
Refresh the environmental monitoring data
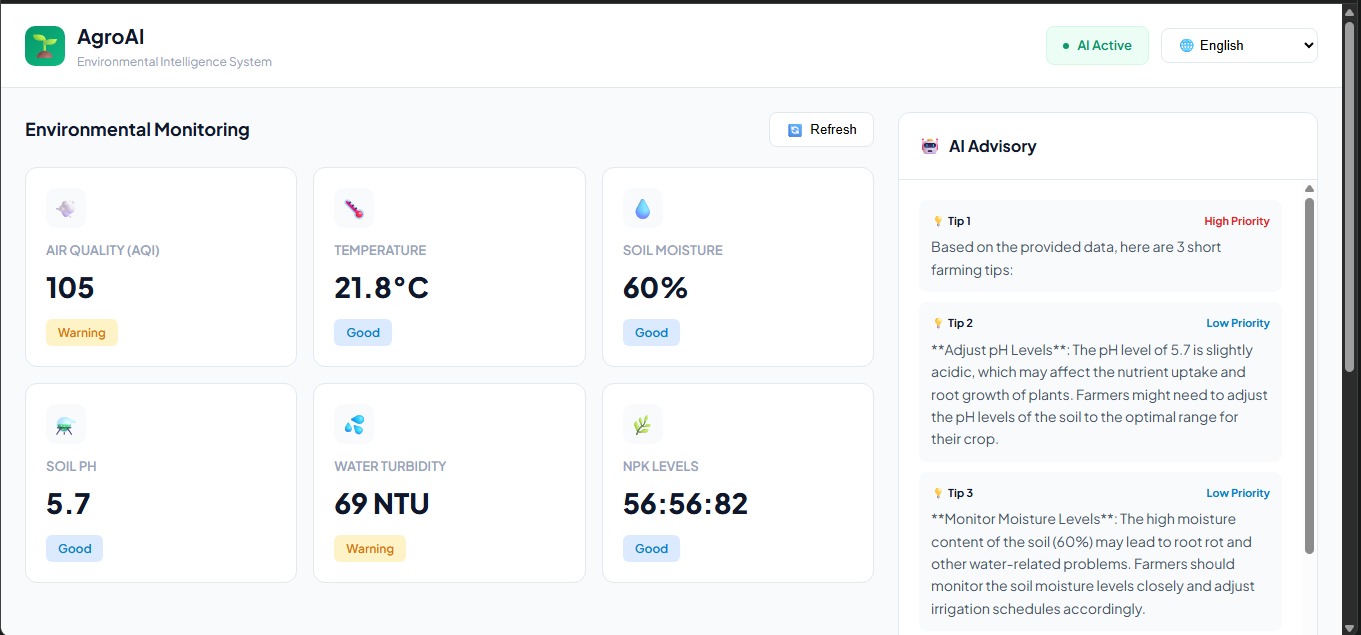pos(821,130)
